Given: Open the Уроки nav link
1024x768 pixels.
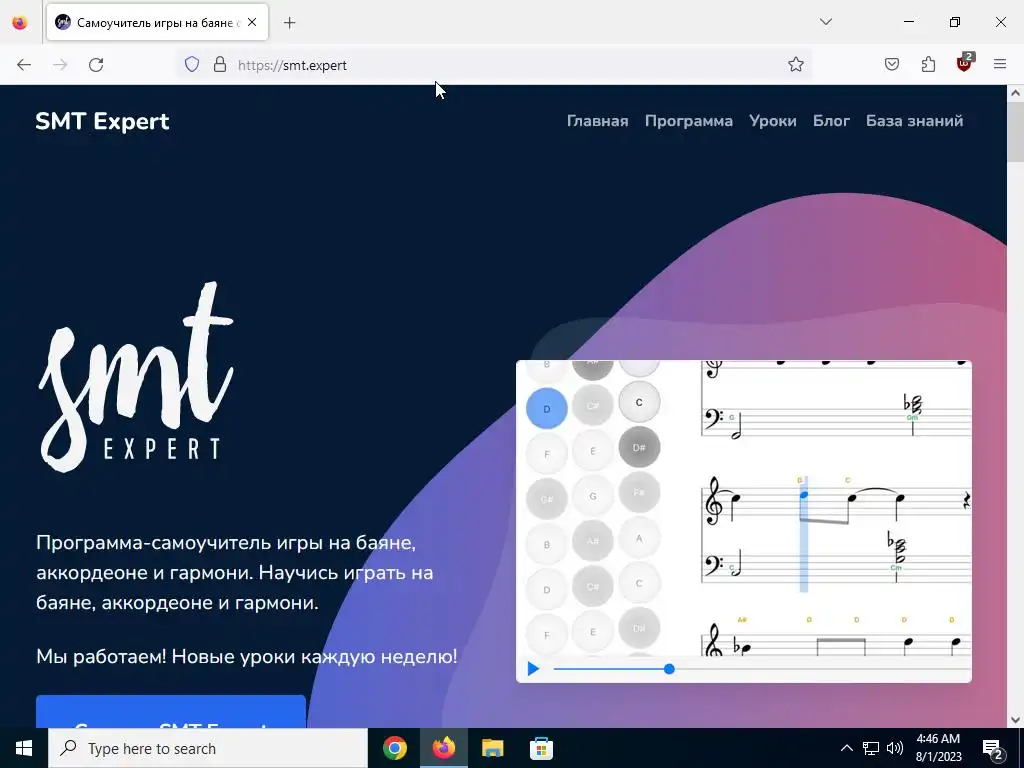Looking at the screenshot, I should (773, 121).
